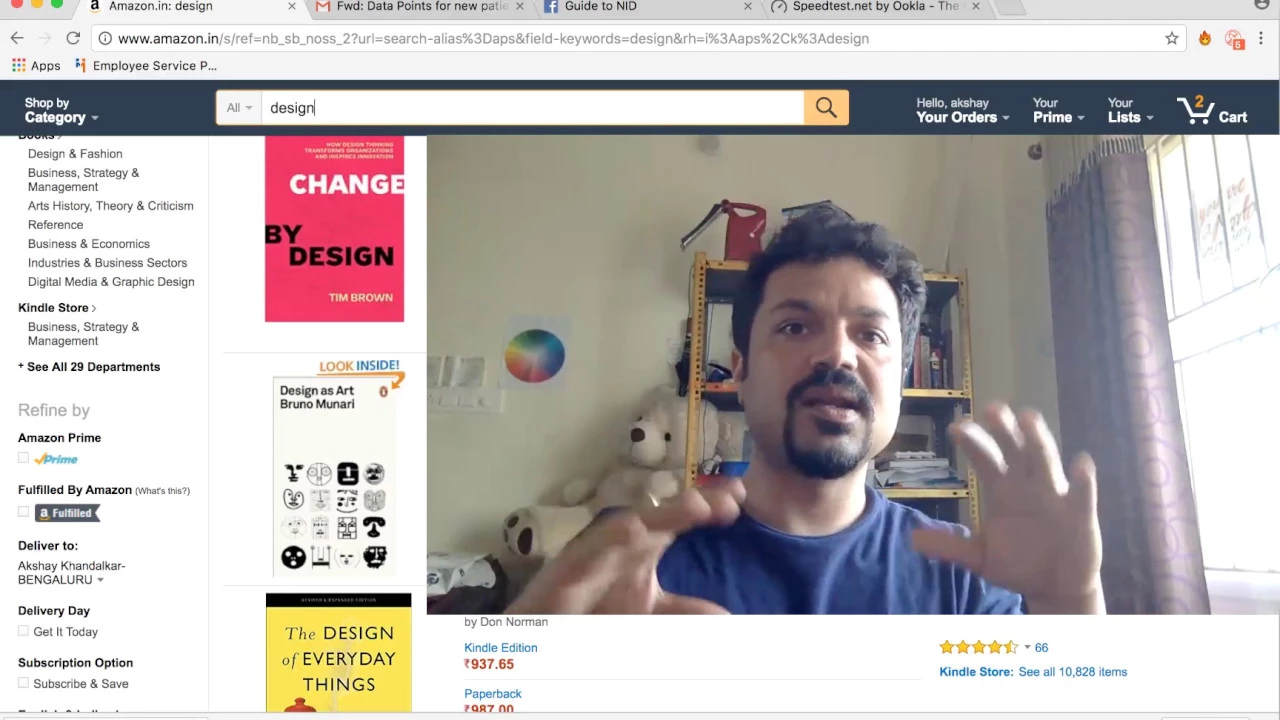Click the red badge extension icon
Image resolution: width=1280 pixels, height=720 pixels.
tap(1235, 39)
